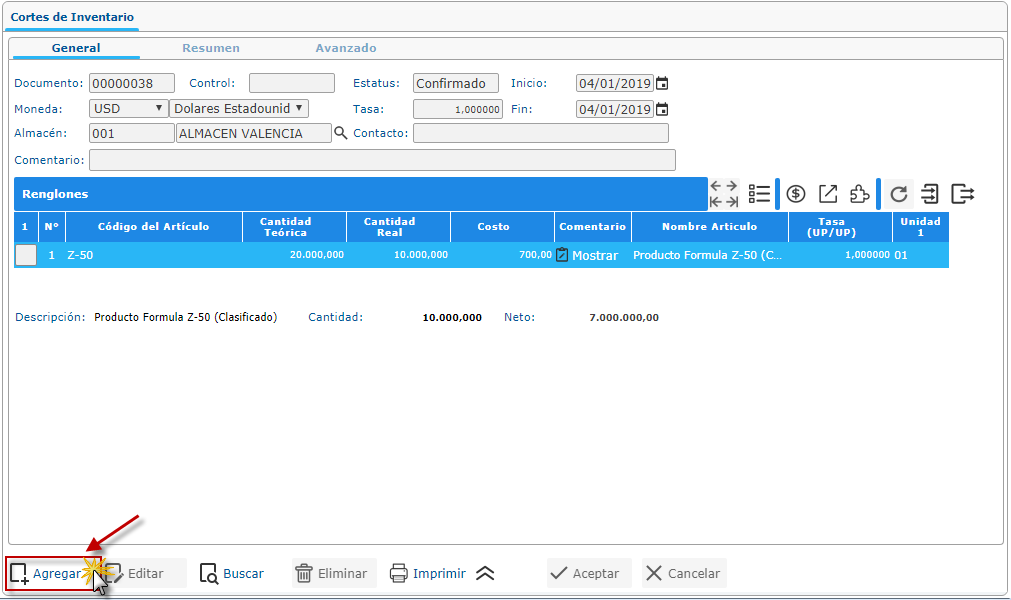Open the list view icon in Renglones
Screen dimensions: 1011x600
[759, 194]
